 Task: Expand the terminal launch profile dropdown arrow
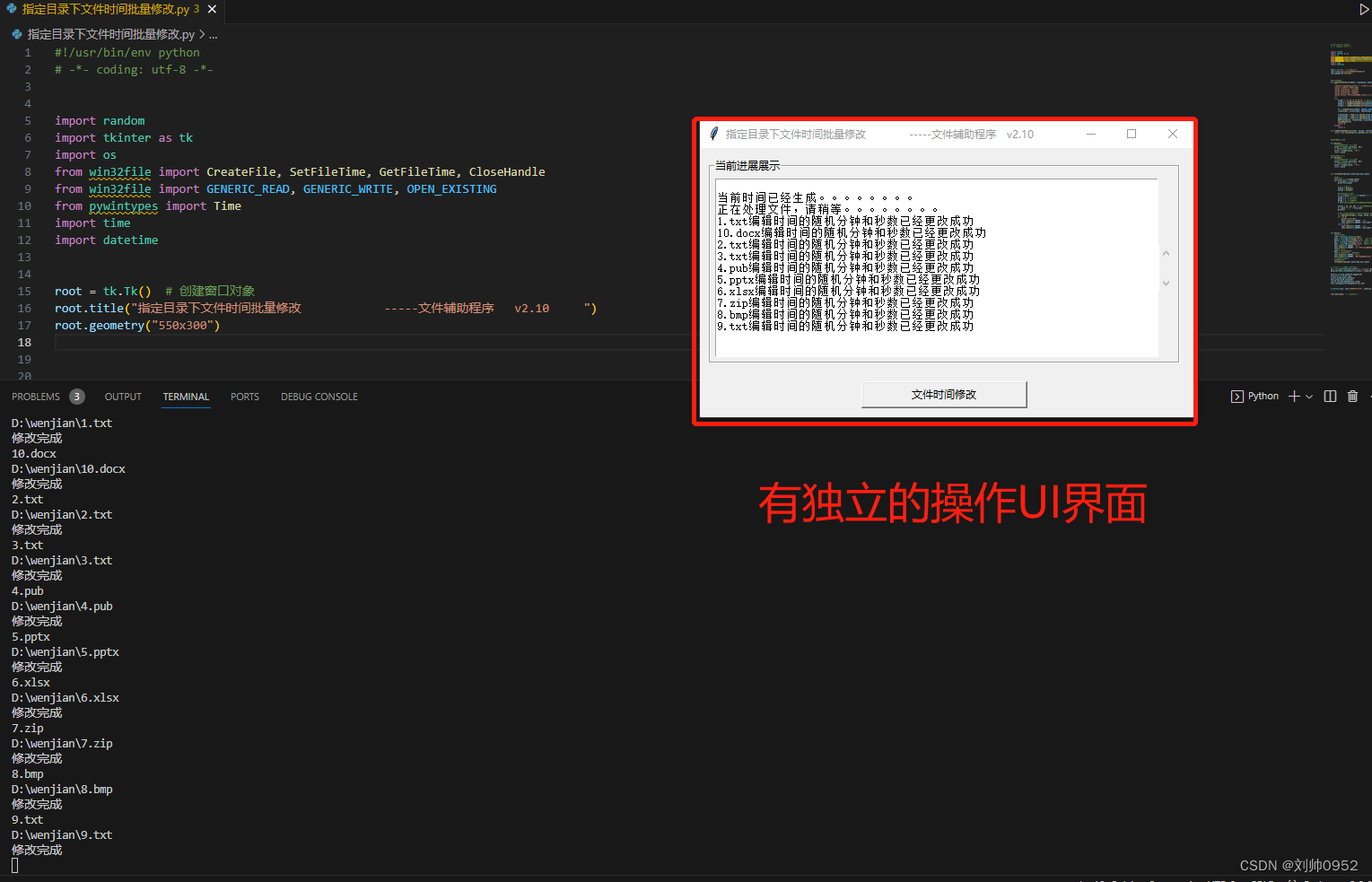[1309, 397]
